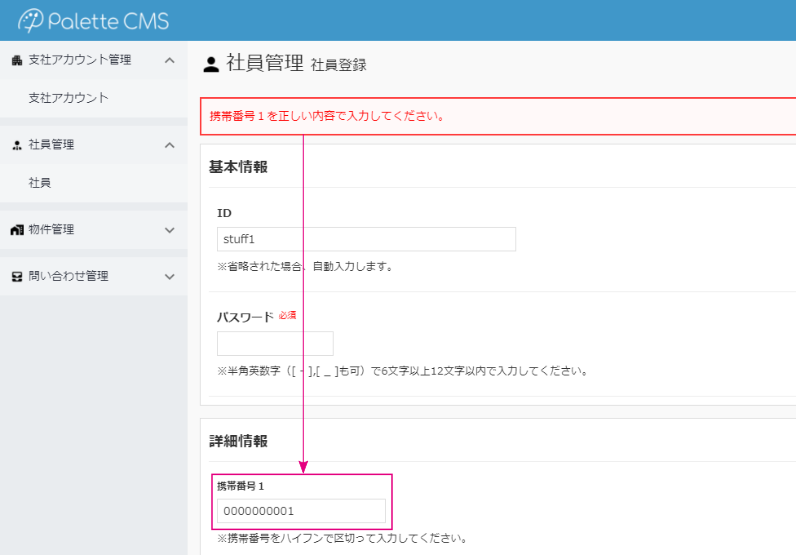The width and height of the screenshot is (796, 555).
Task: Click the empty パスワード input field
Action: [x=274, y=343]
